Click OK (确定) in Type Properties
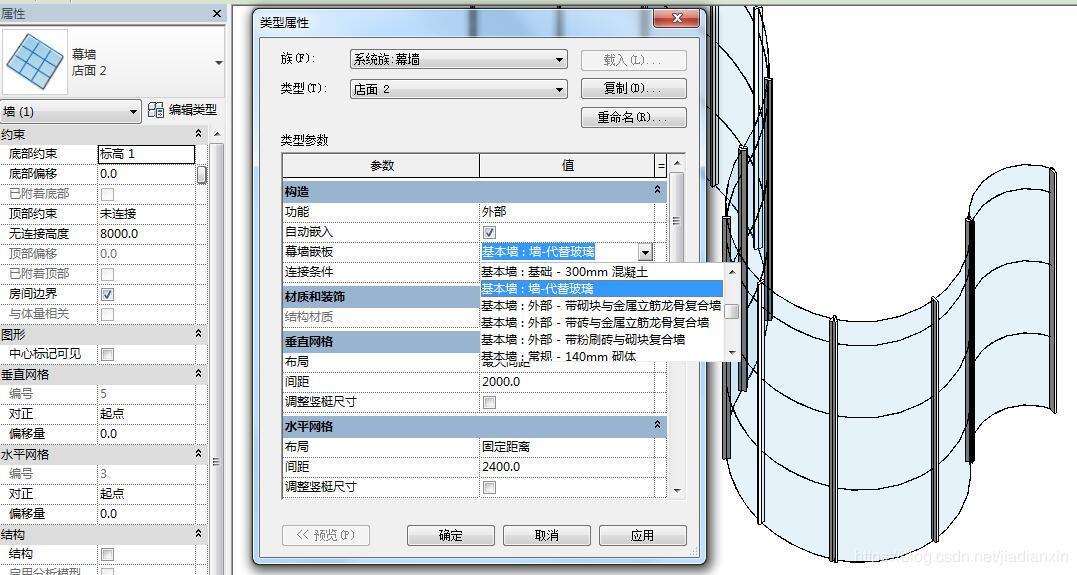This screenshot has width=1077, height=575. pos(451,535)
